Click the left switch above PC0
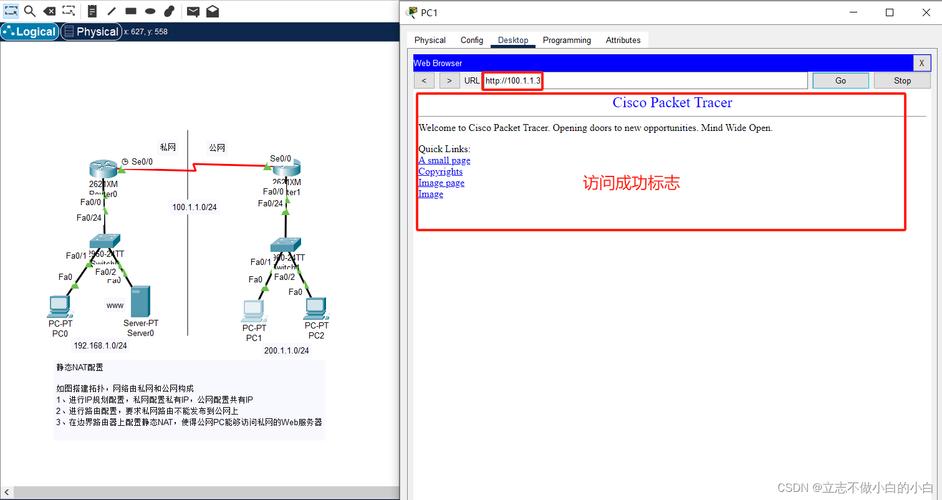 click(105, 241)
